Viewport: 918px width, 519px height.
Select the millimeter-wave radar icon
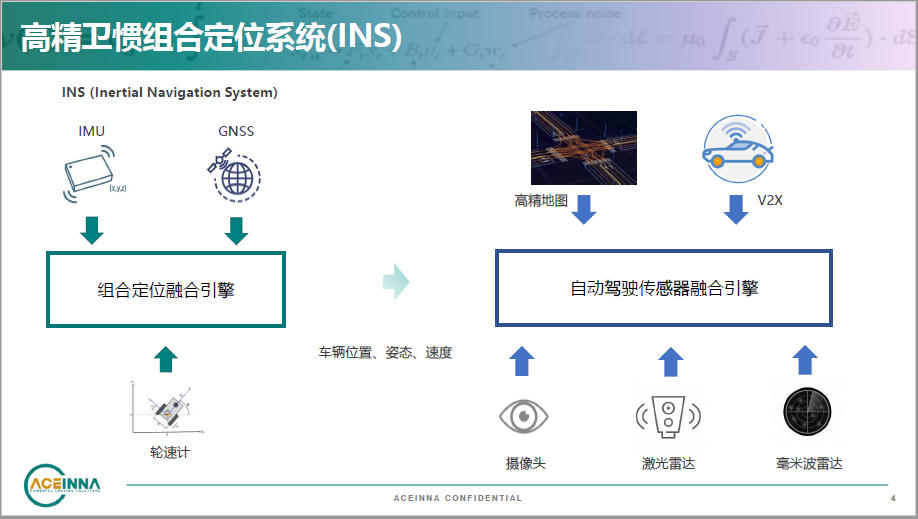tap(807, 411)
